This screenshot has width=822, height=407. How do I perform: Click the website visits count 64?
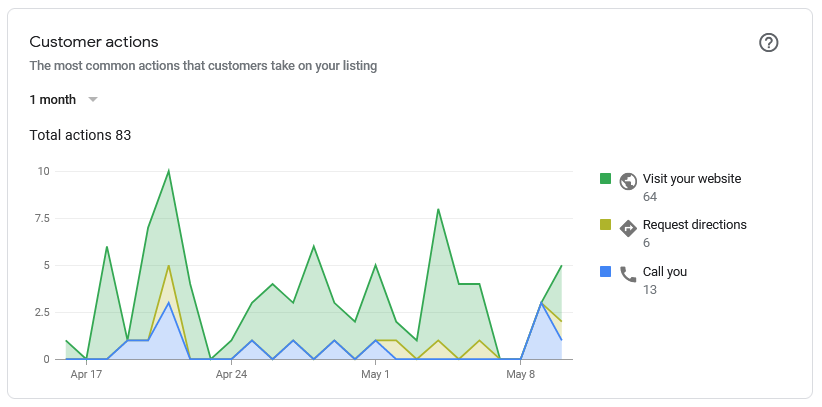click(650, 197)
